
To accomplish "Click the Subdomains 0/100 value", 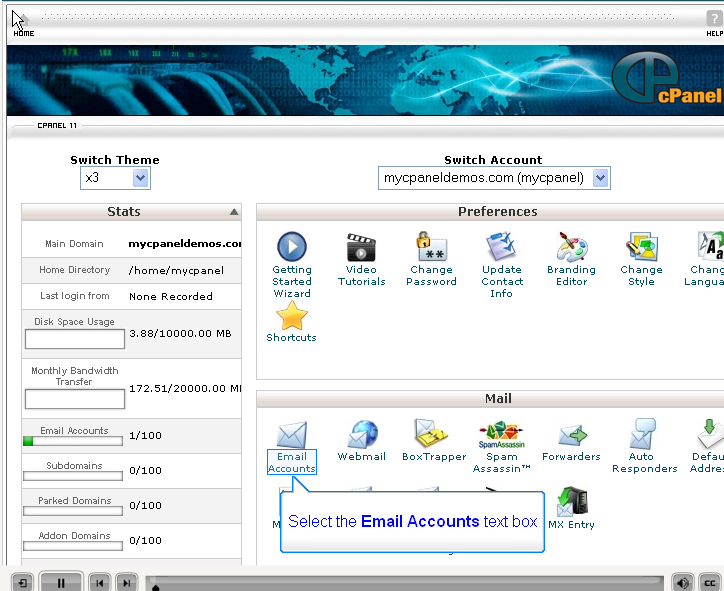I will [145, 470].
